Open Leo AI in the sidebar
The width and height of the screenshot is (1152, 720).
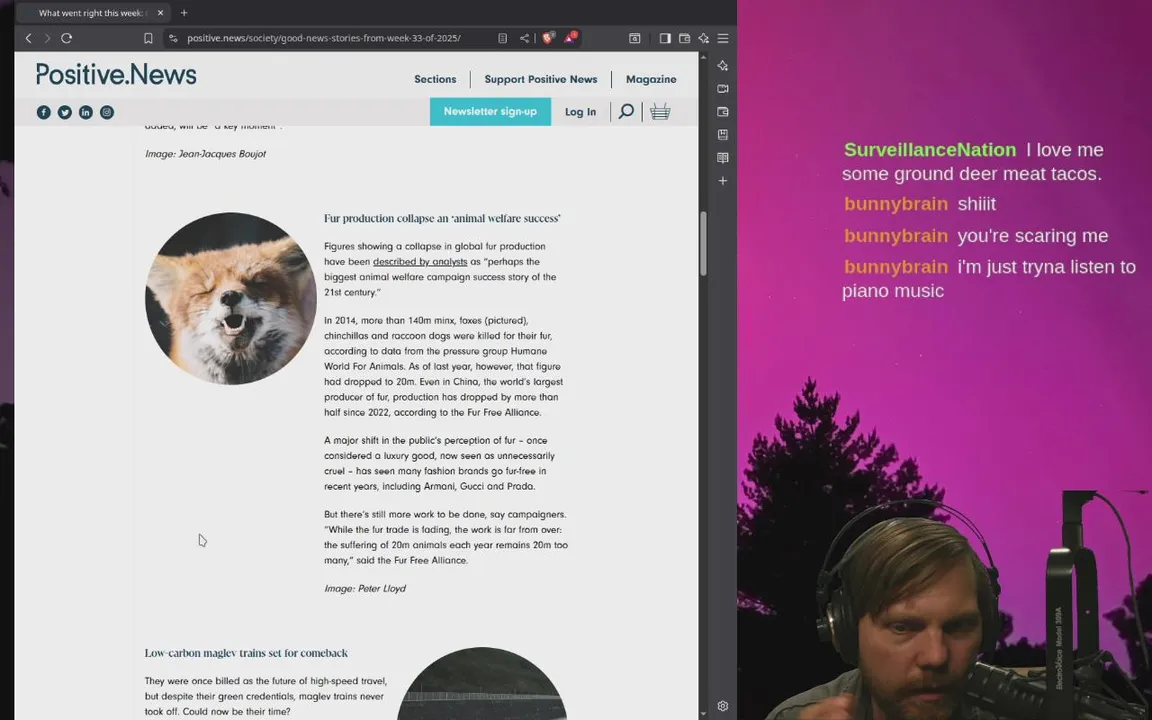[723, 65]
